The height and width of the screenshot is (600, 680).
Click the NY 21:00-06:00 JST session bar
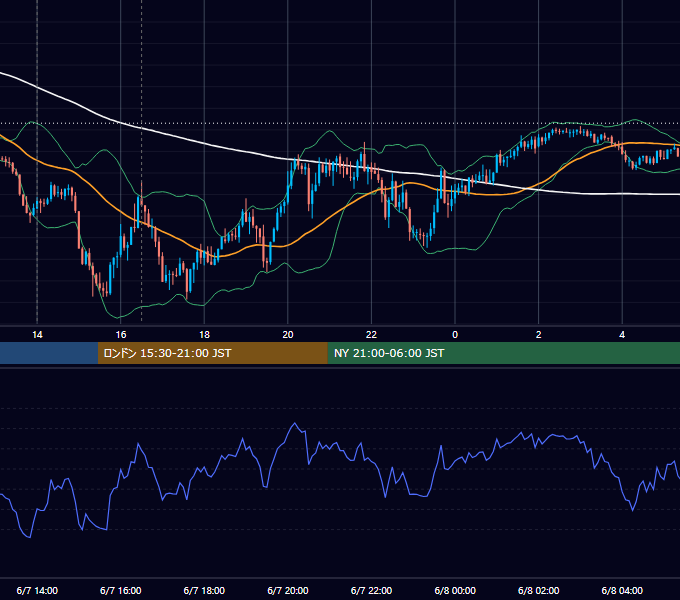503,353
